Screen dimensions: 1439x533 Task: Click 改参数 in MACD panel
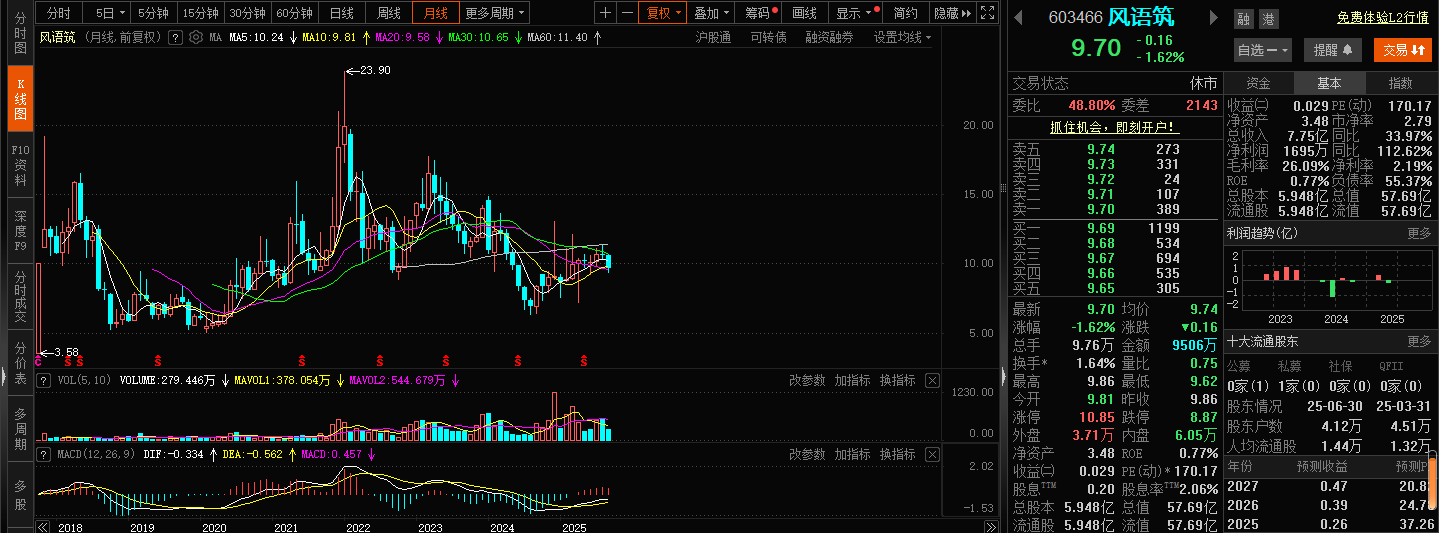point(807,454)
